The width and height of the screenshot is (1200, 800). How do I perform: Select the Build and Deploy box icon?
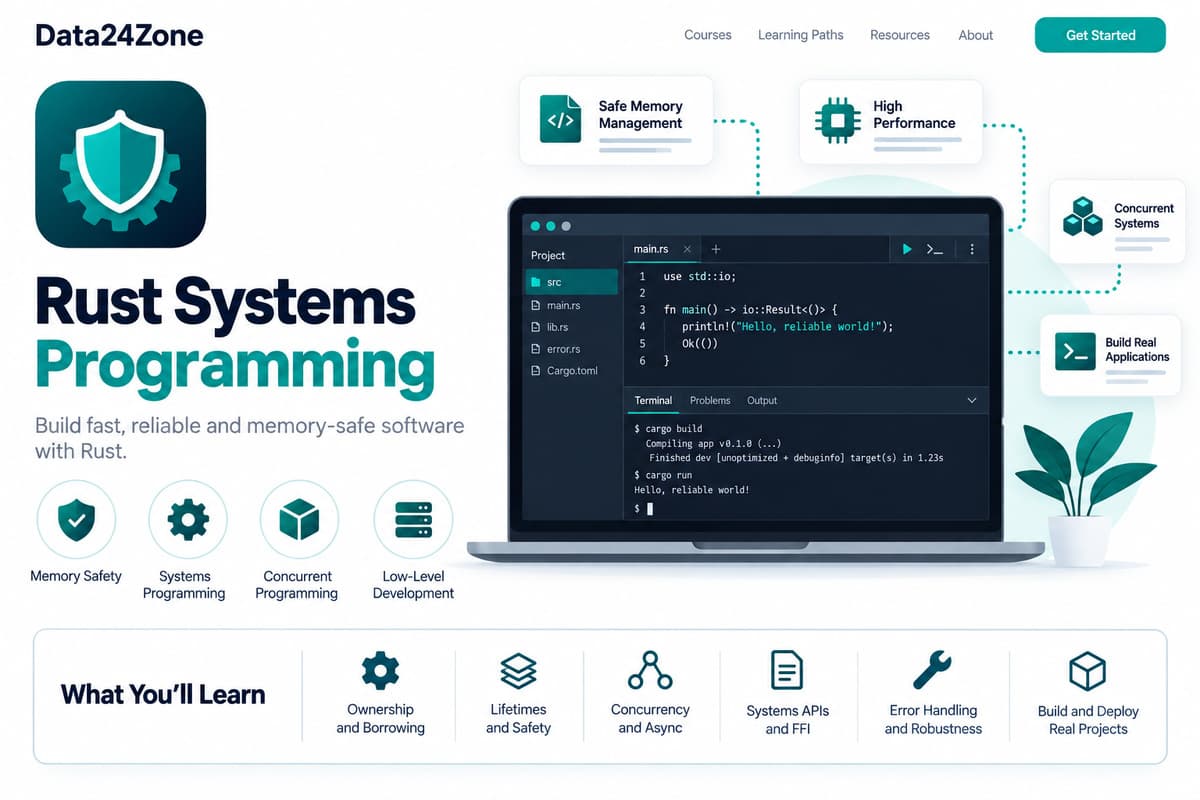click(1087, 671)
